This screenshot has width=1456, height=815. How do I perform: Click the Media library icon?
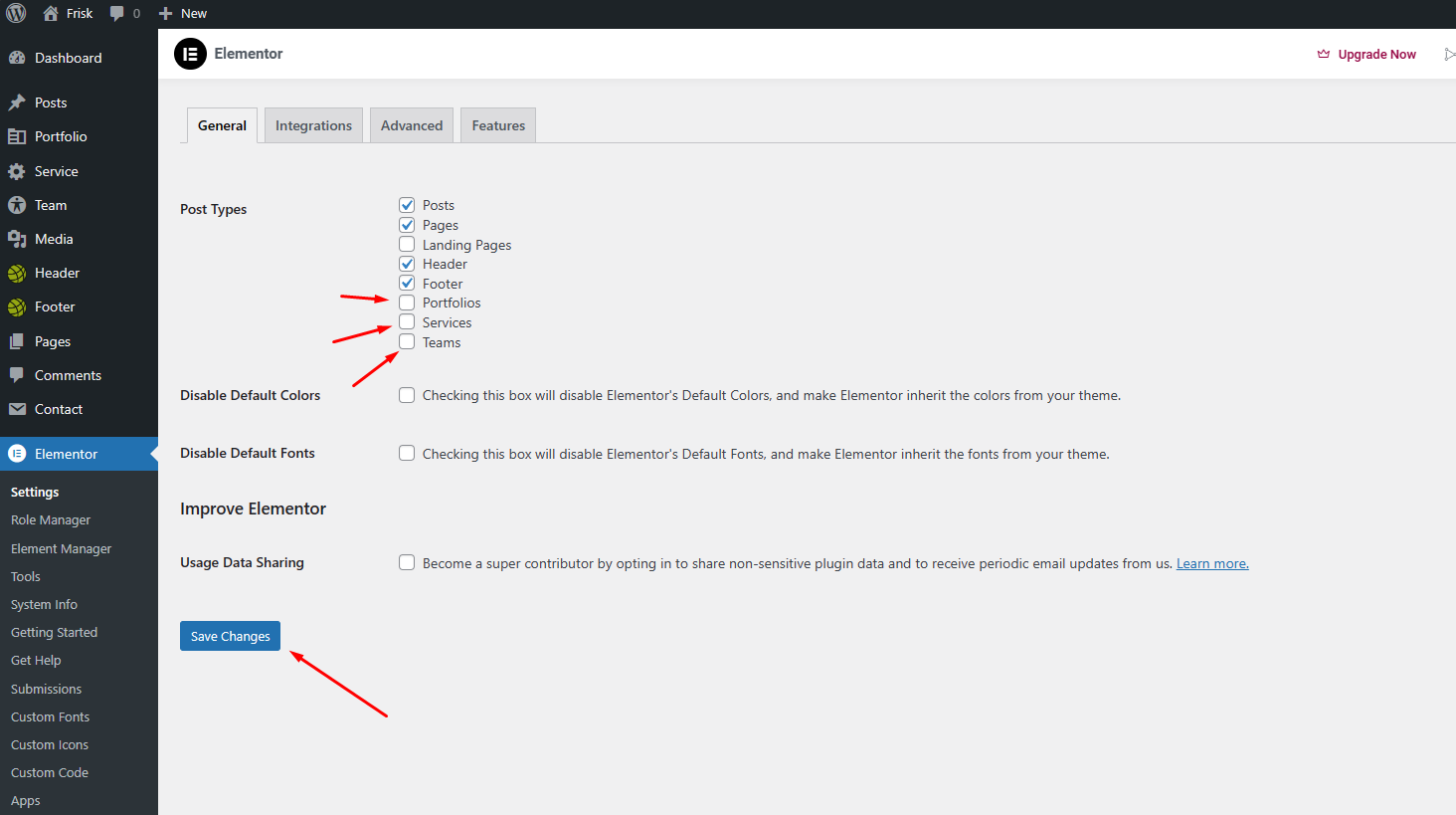(x=17, y=239)
